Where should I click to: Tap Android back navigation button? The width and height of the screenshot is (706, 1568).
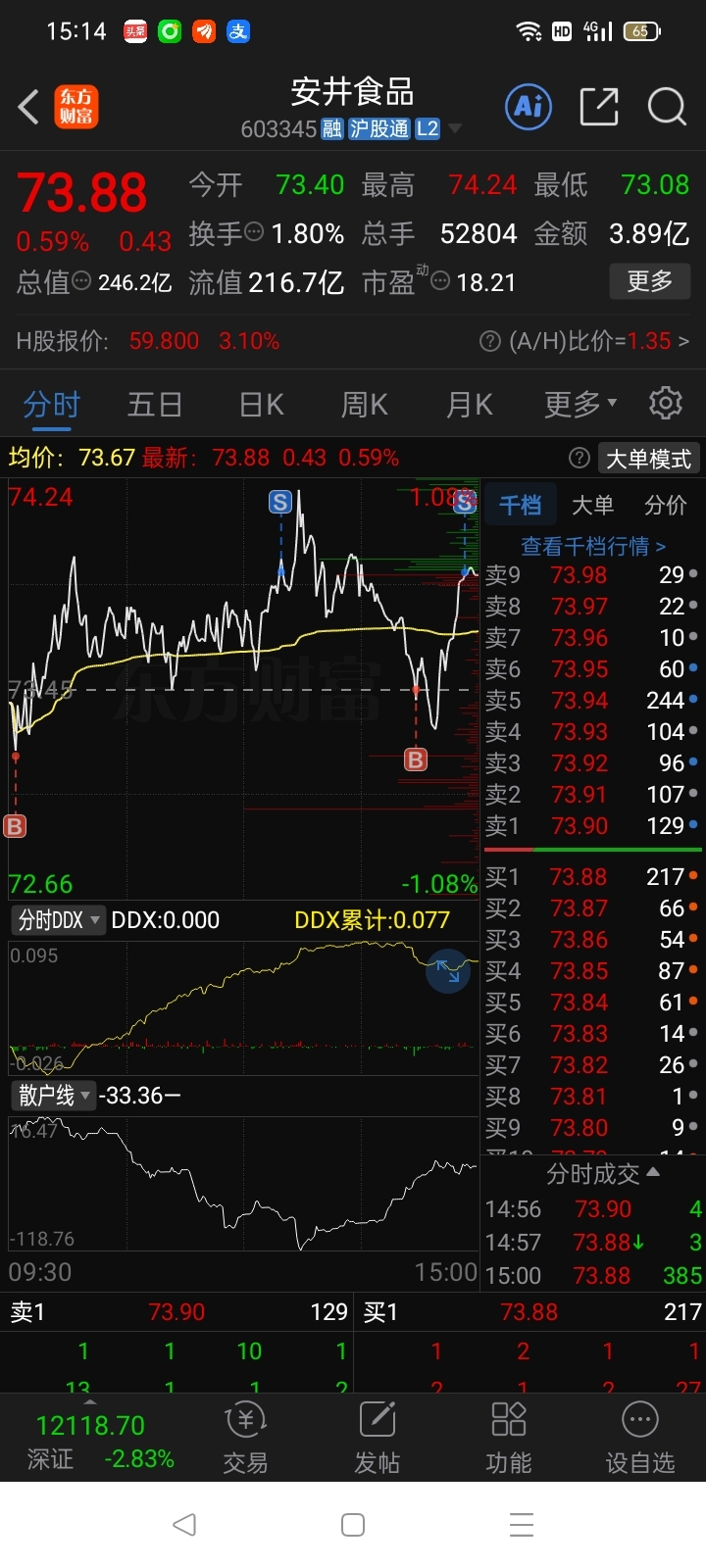pos(183,1524)
